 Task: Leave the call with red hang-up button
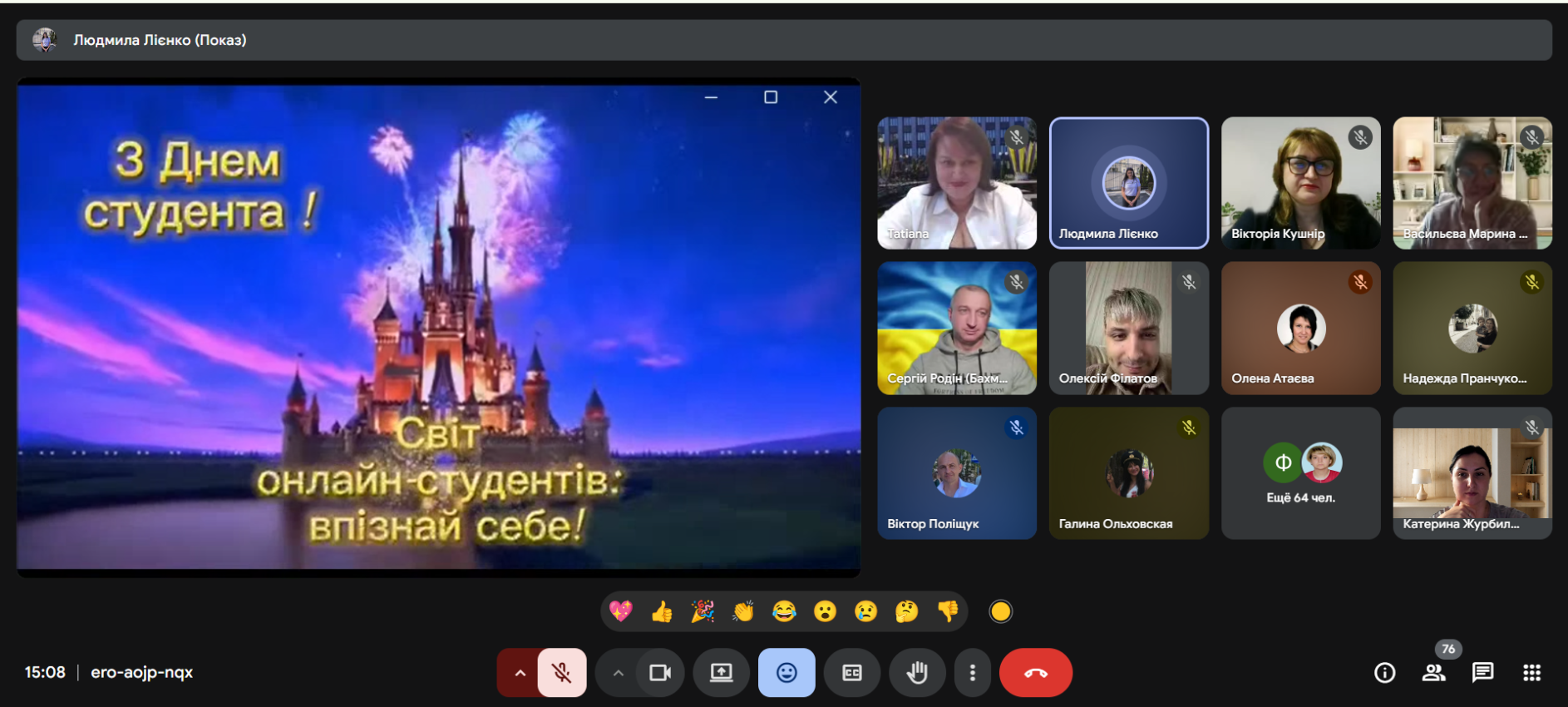tap(1035, 672)
